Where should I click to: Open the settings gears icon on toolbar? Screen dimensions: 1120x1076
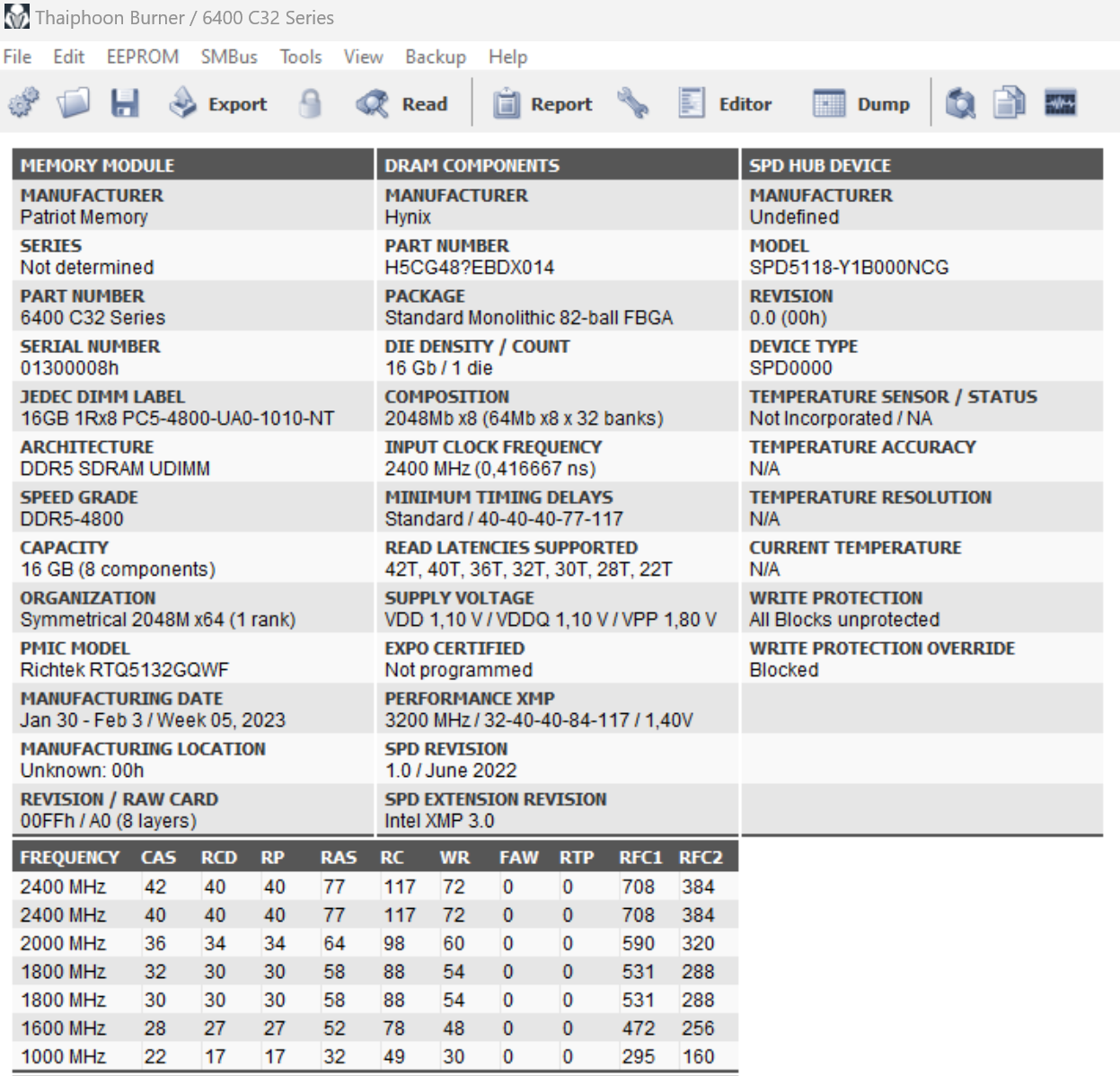pos(22,102)
